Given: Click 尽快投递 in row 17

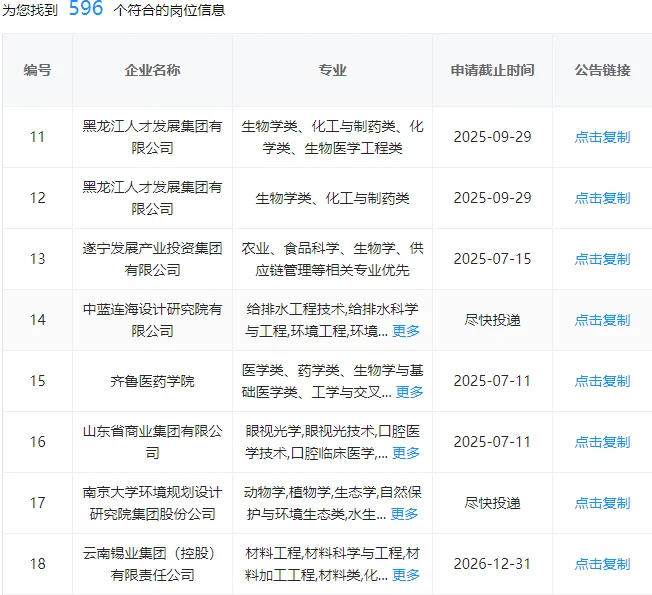Looking at the screenshot, I should coord(492,503).
